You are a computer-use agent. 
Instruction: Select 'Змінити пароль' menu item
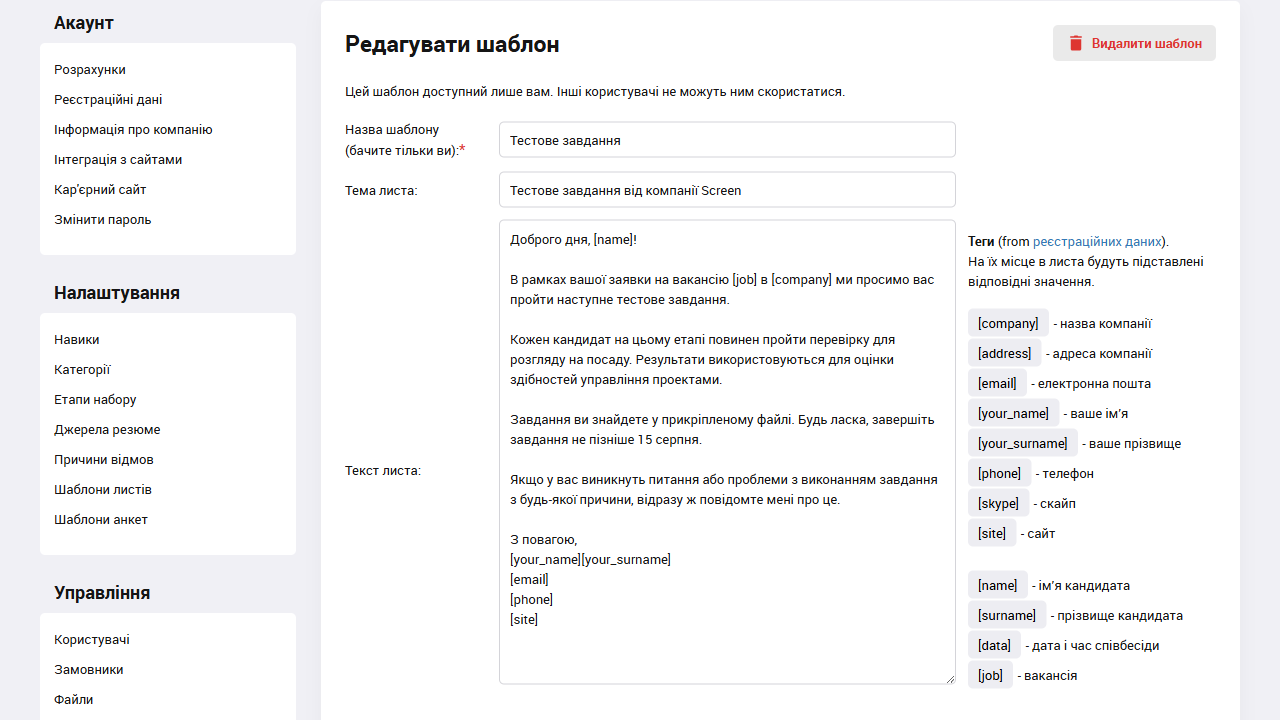pyautogui.click(x=103, y=220)
